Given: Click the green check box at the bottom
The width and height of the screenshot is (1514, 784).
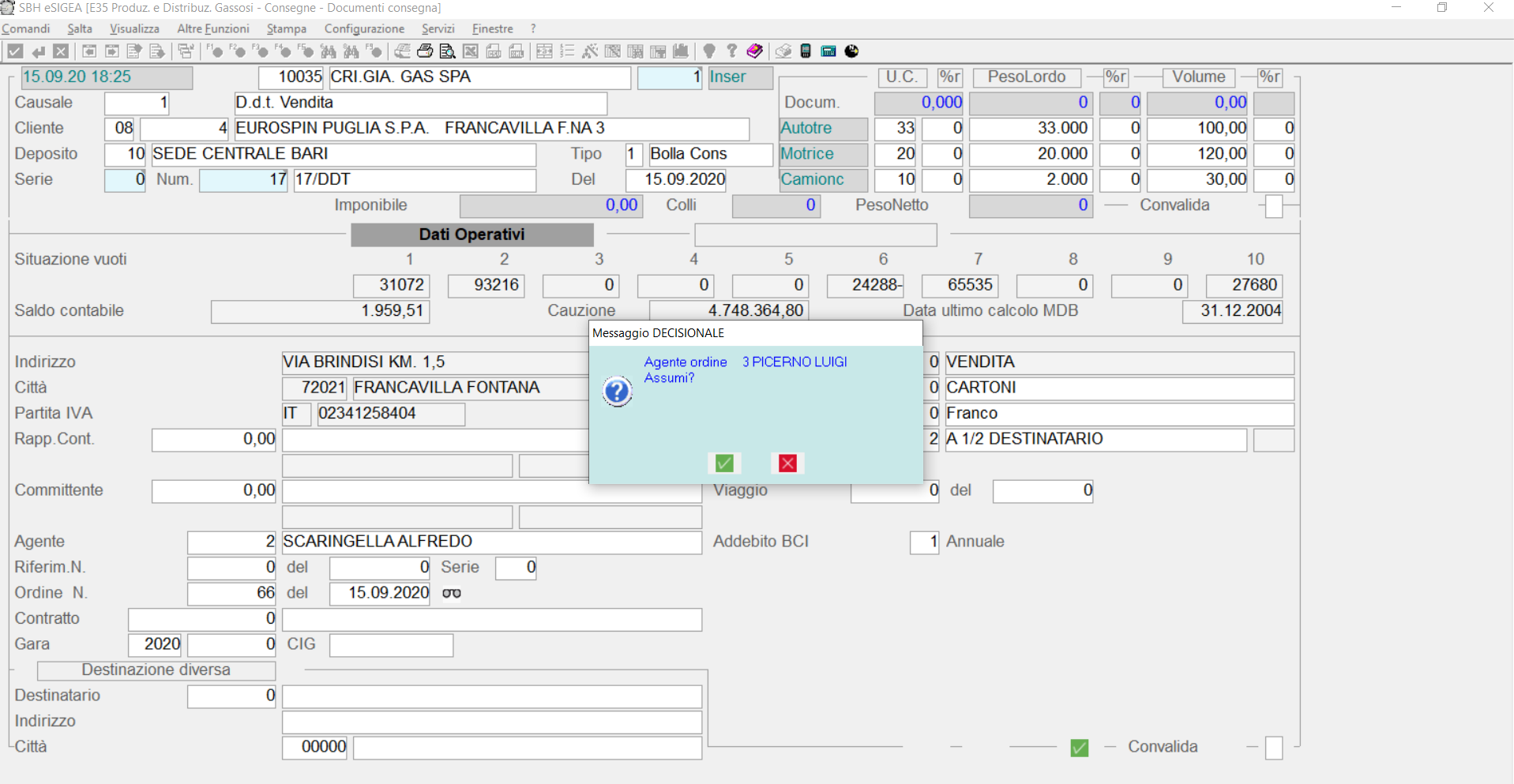Looking at the screenshot, I should tap(1079, 748).
